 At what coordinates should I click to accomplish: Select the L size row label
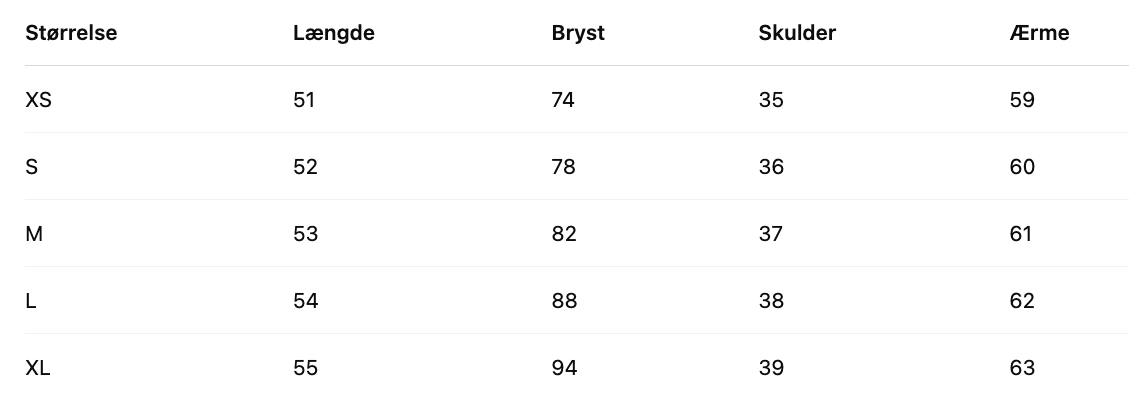[x=31, y=301]
